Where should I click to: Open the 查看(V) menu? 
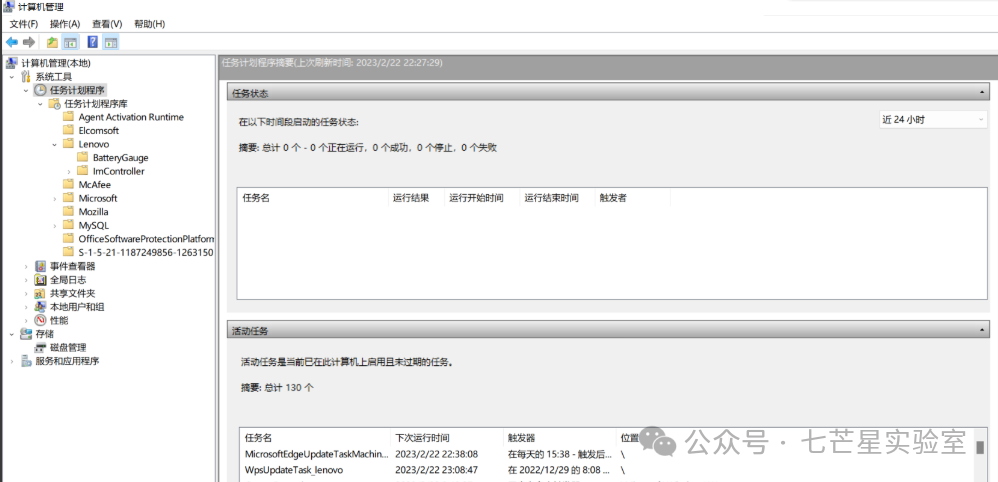click(x=107, y=24)
